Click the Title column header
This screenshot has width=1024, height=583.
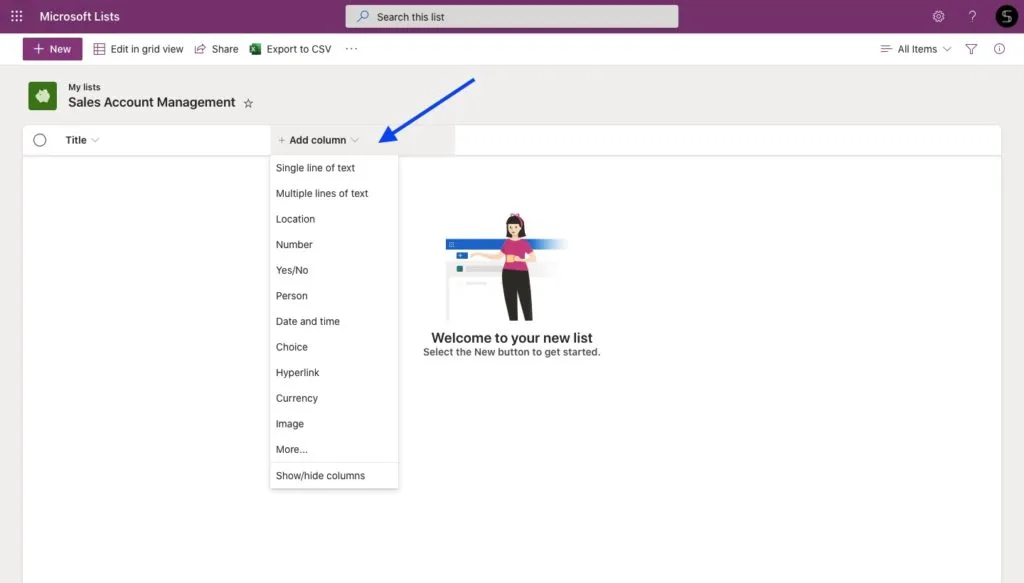tap(76, 140)
